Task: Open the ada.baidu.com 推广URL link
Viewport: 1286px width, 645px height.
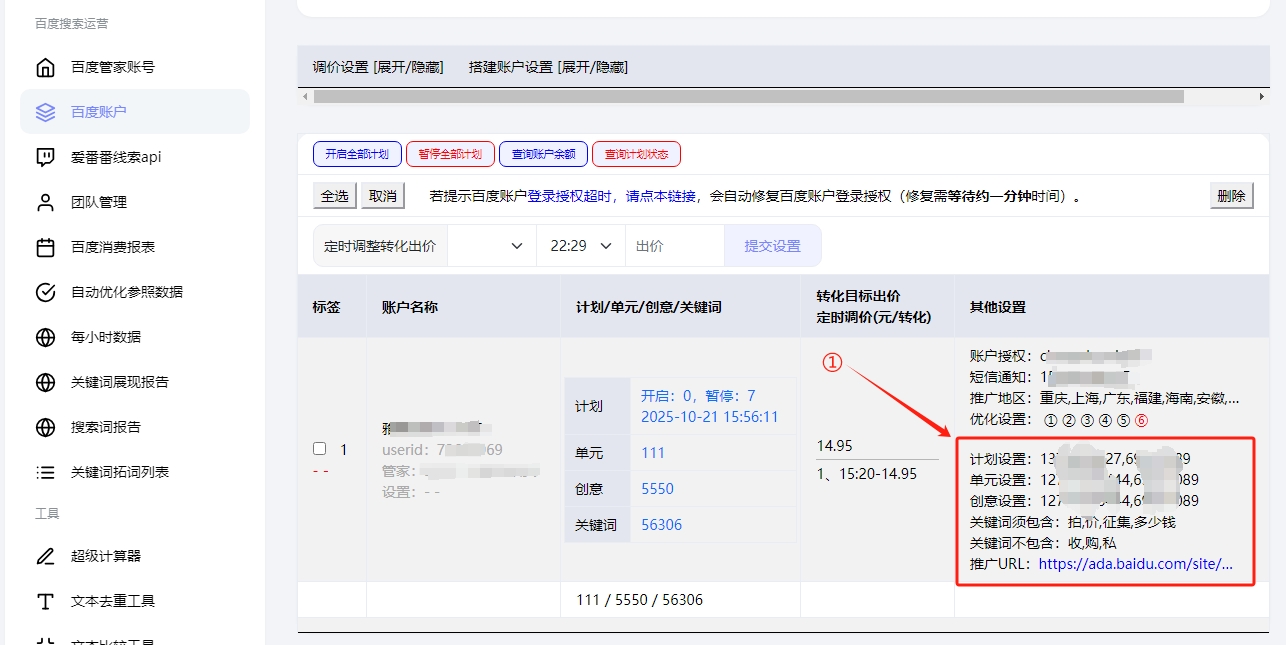Action: [1135, 564]
